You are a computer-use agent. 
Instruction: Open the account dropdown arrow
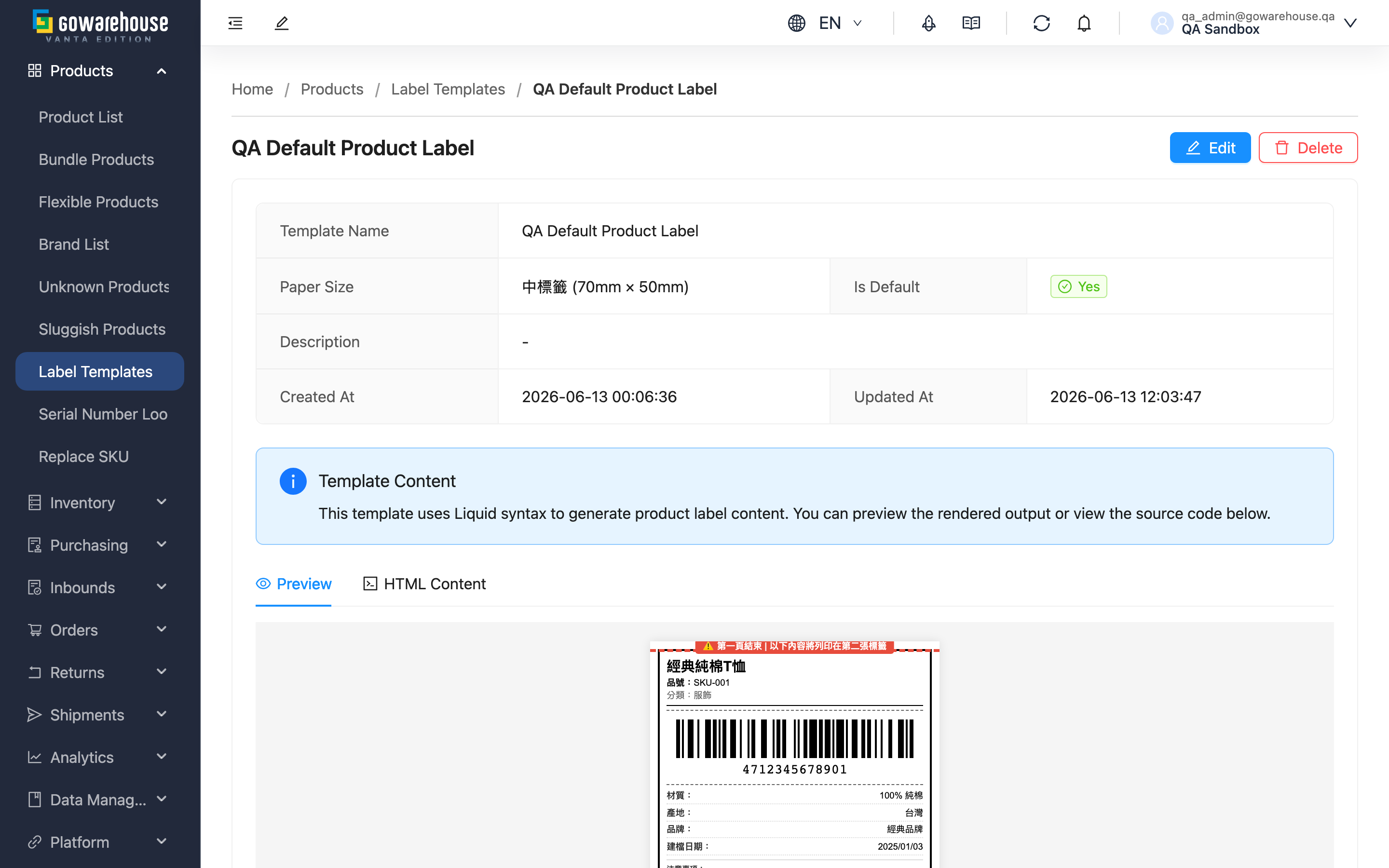pos(1350,23)
